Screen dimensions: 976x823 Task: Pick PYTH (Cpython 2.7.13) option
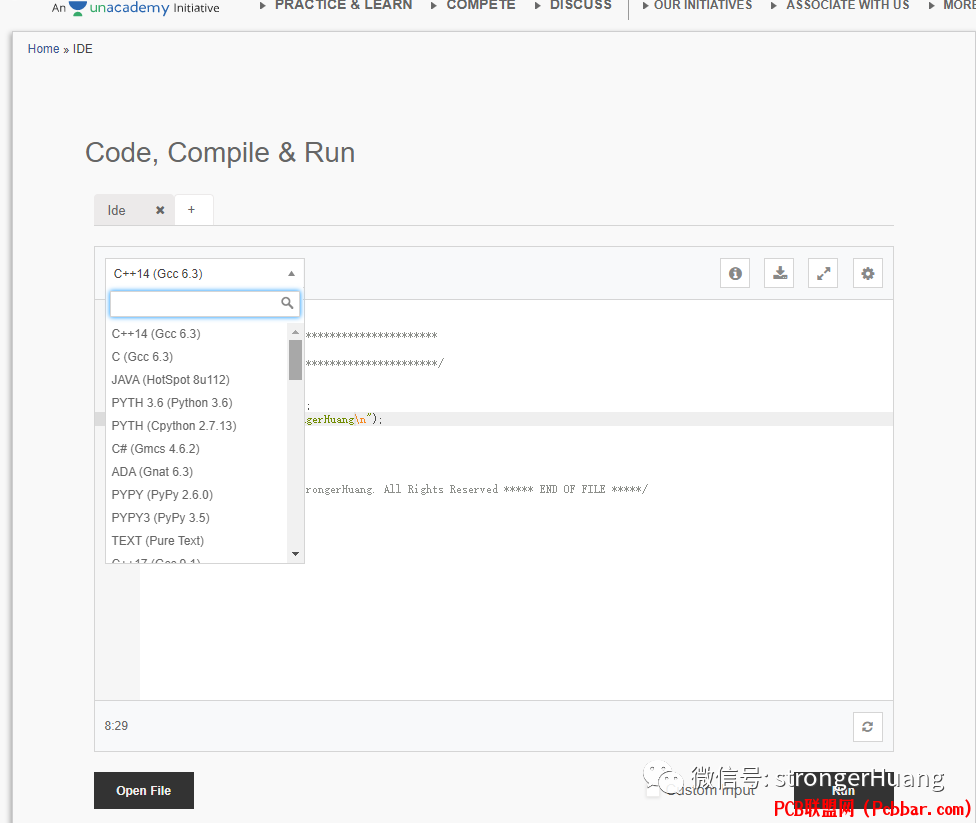point(197,426)
